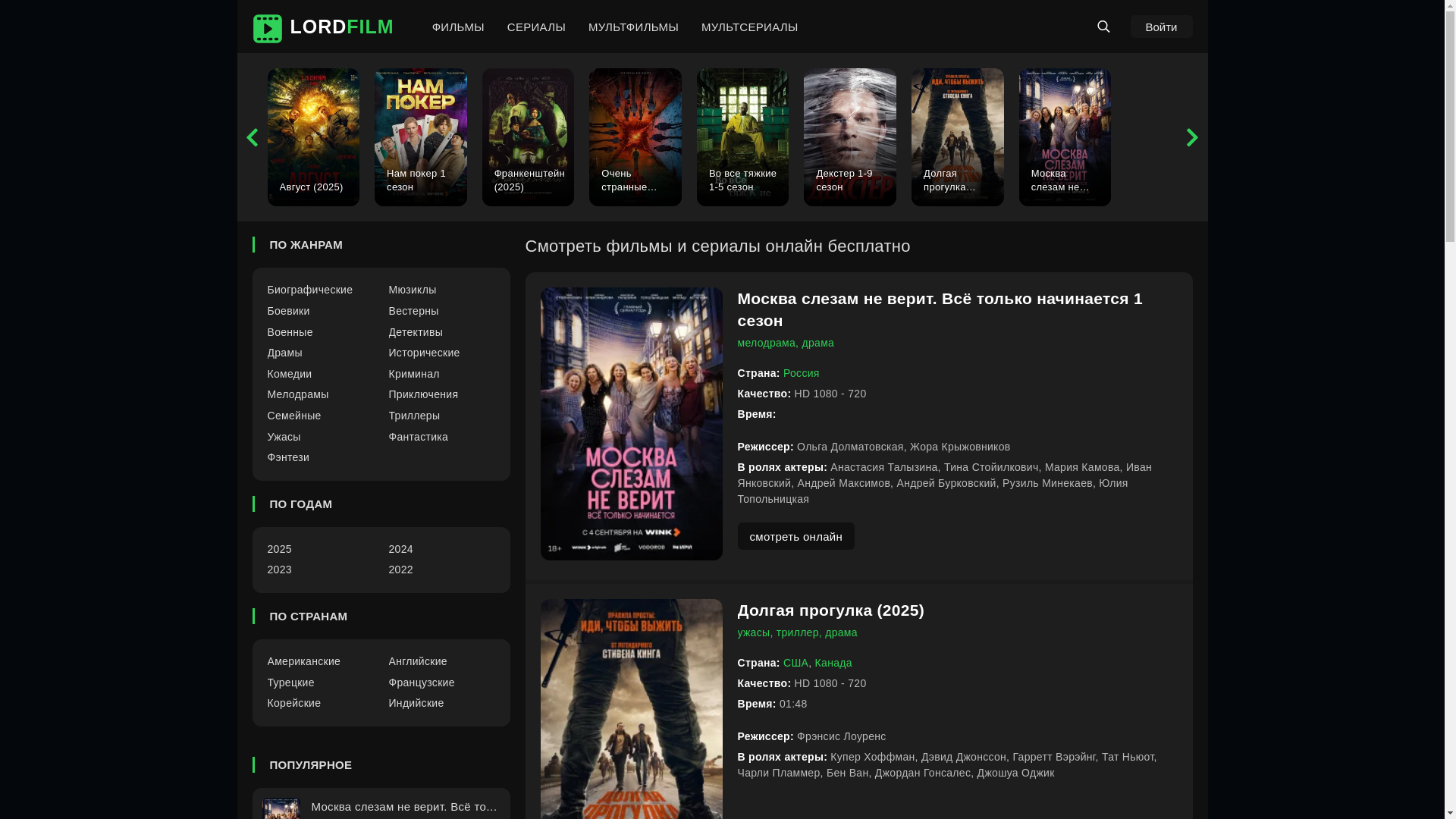The image size is (1456, 819).
Task: Select the Исторические genre
Action: point(424,353)
